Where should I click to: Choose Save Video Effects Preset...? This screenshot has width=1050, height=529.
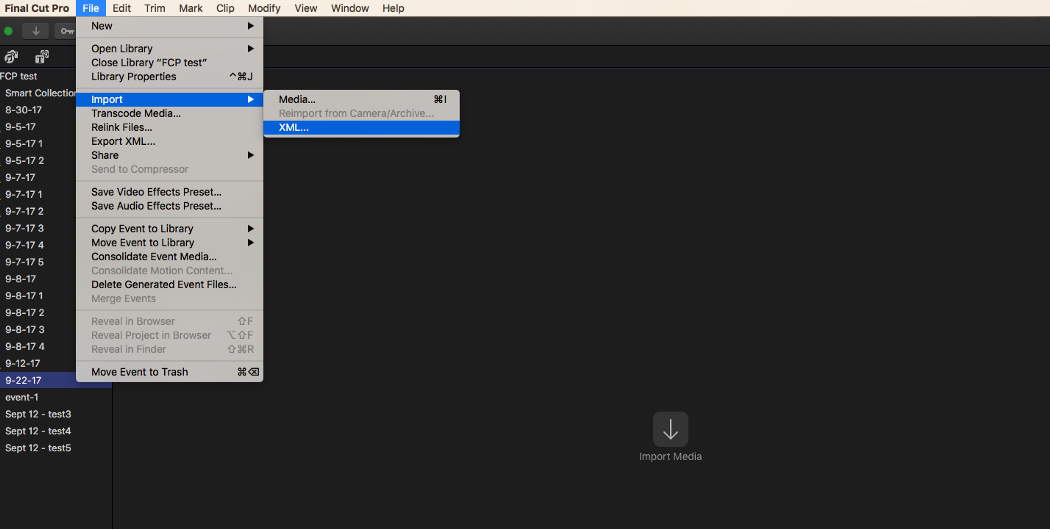point(169,192)
